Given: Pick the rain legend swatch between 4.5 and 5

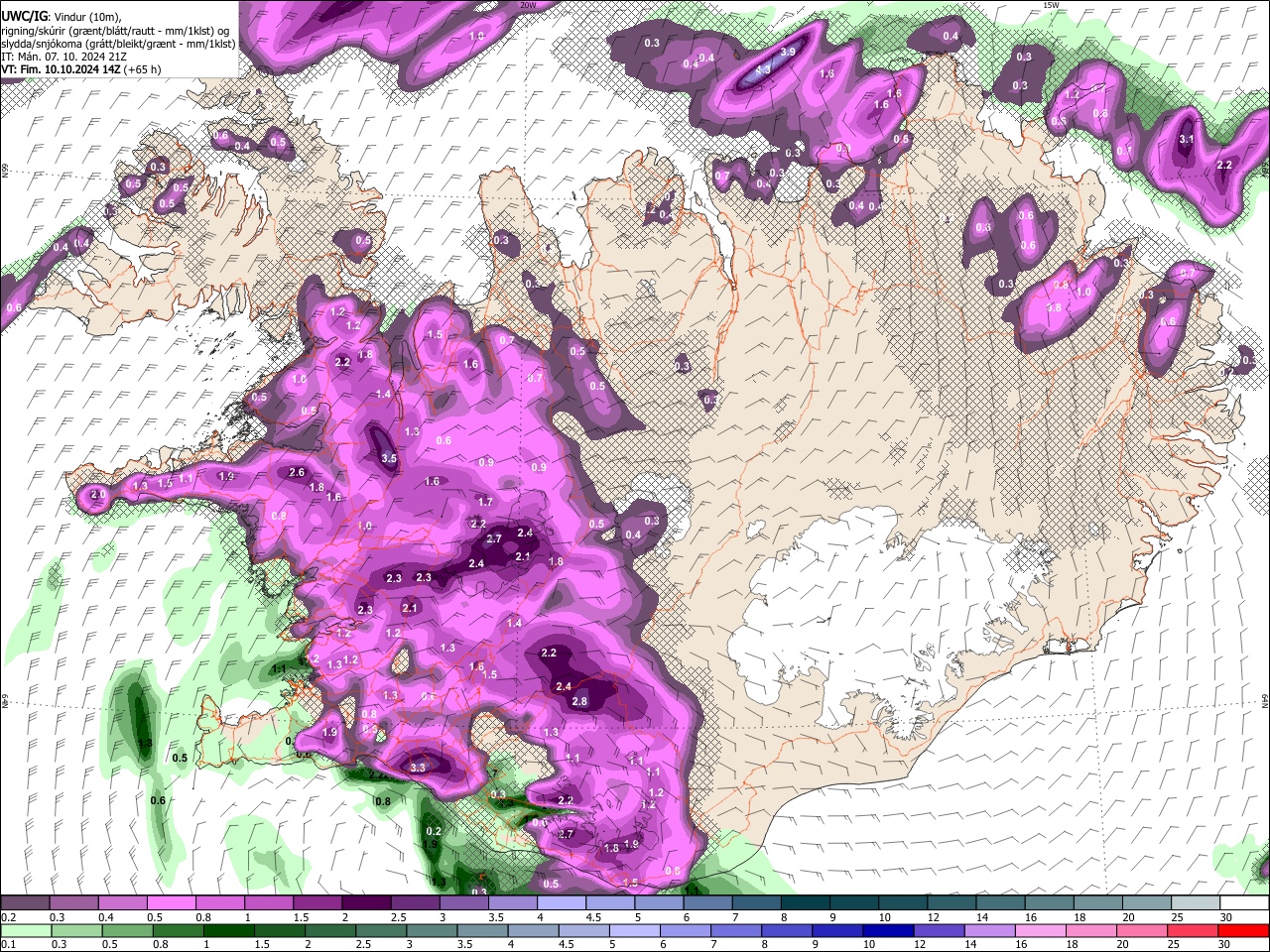Looking at the screenshot, I should [x=583, y=930].
